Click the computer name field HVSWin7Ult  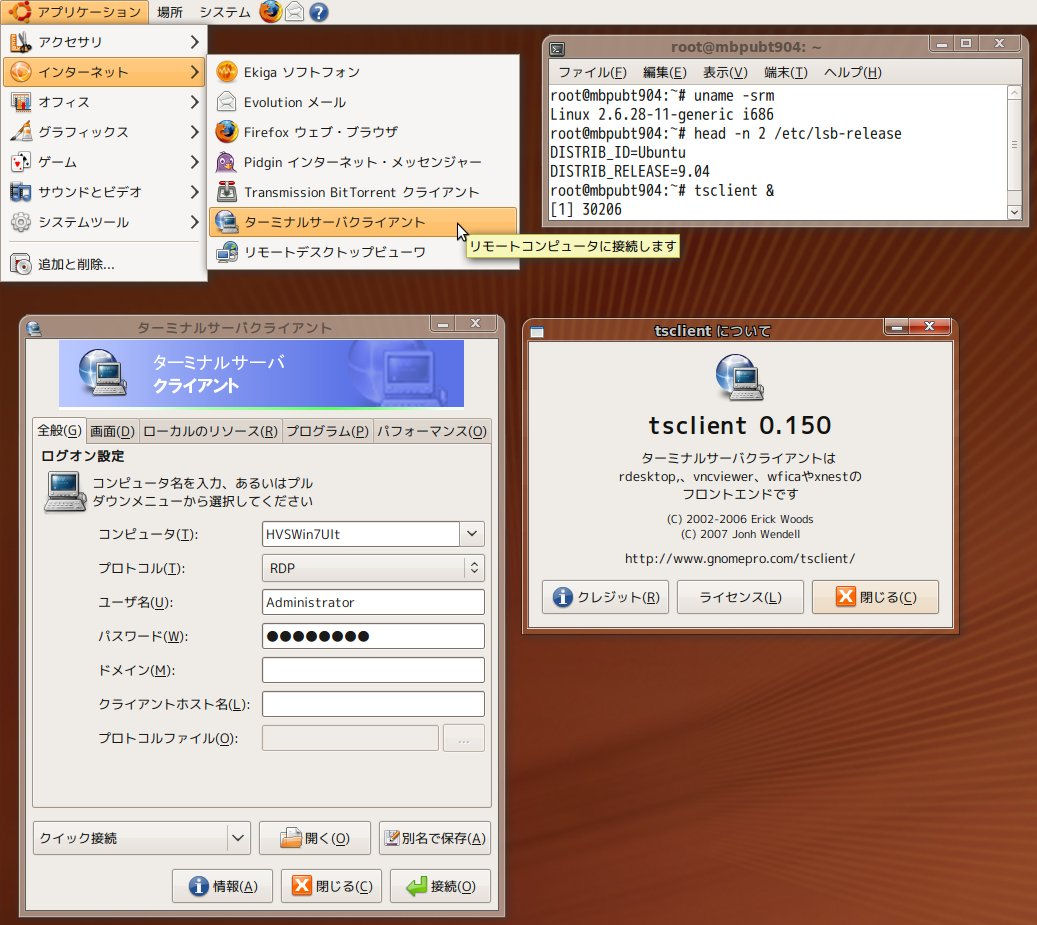click(361, 534)
